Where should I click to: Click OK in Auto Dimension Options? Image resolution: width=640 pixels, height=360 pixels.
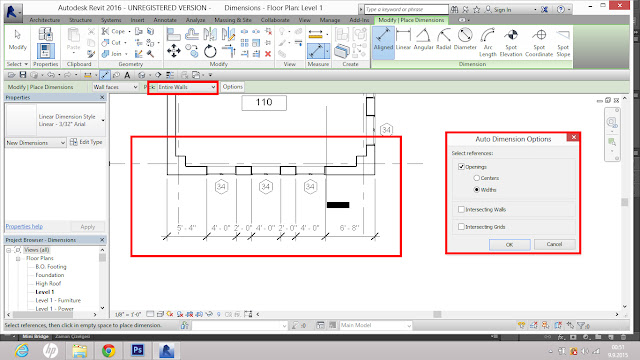[509, 244]
